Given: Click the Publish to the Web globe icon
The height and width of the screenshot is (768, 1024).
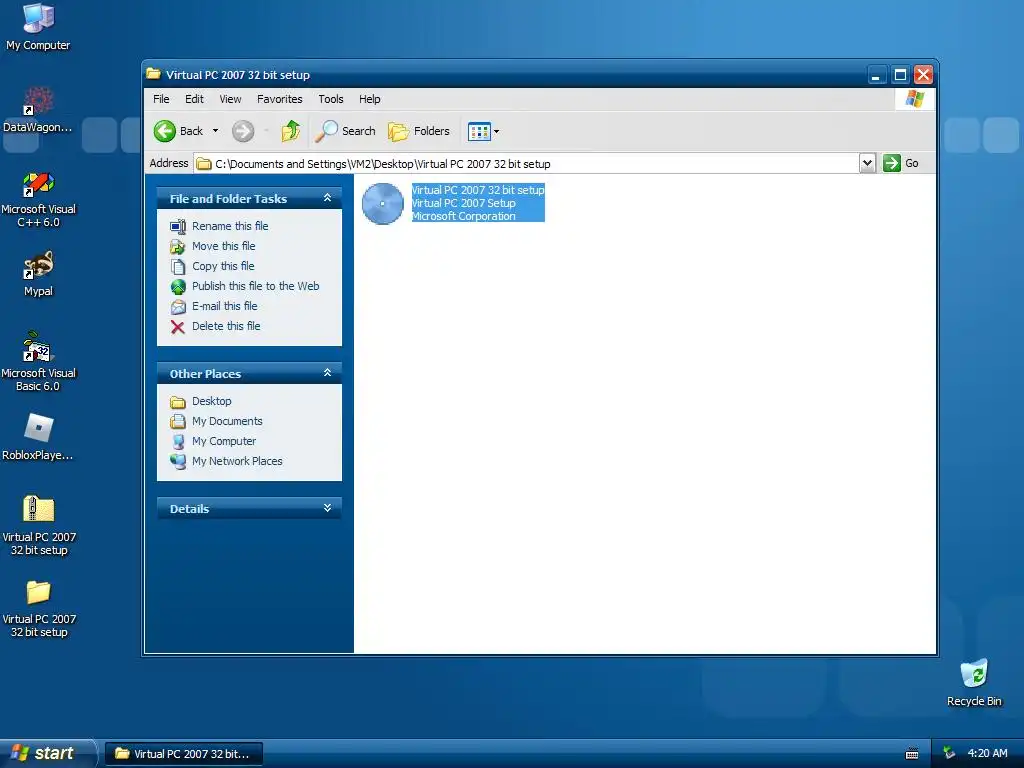Looking at the screenshot, I should tap(178, 287).
